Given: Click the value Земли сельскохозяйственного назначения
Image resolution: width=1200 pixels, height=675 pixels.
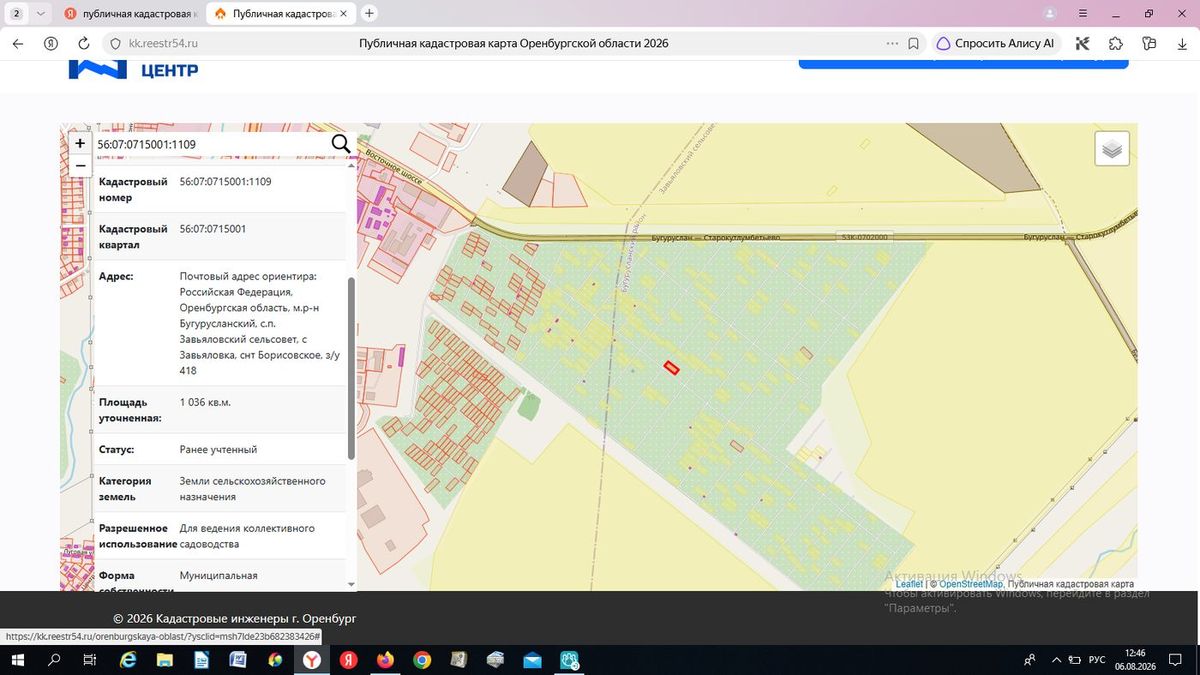Looking at the screenshot, I should (x=252, y=489).
